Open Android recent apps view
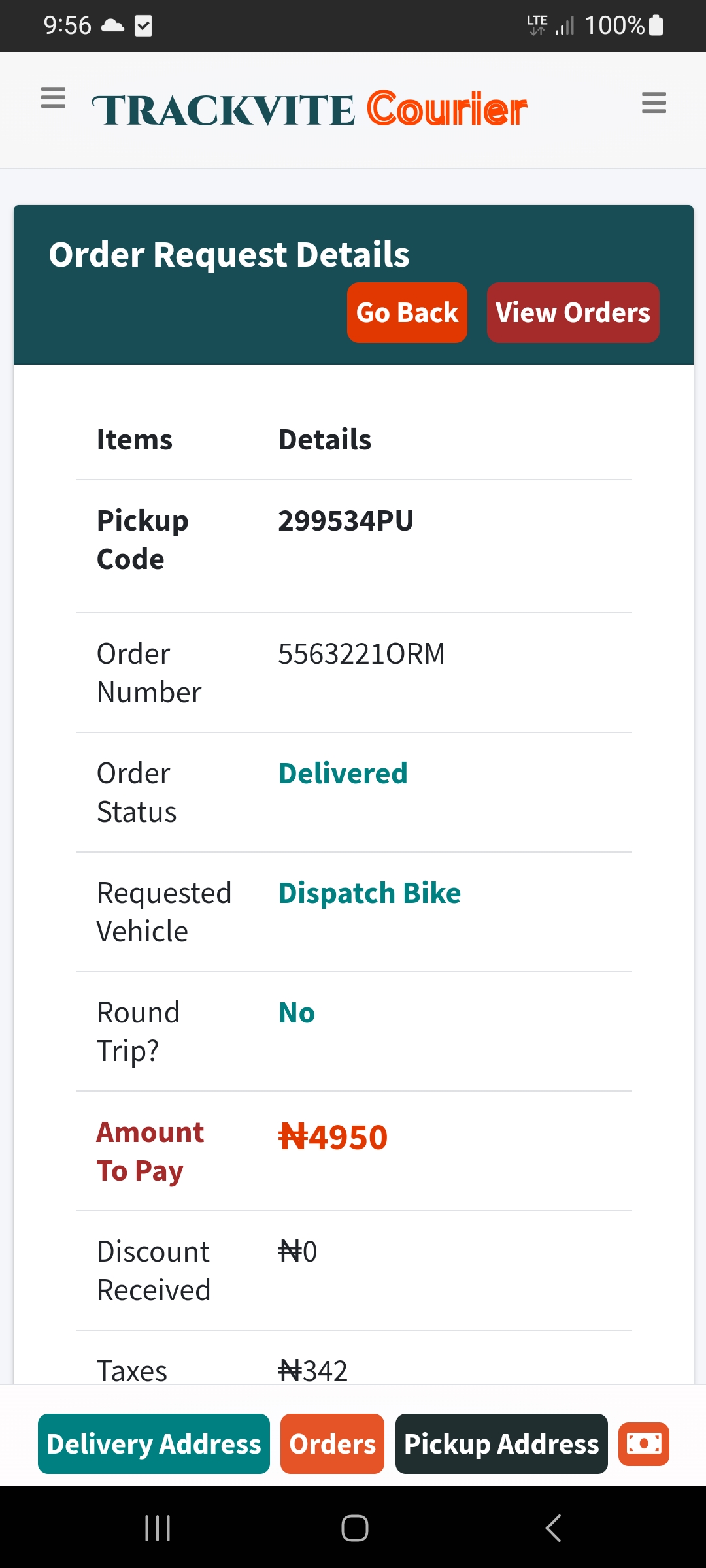This screenshot has width=706, height=1568. coord(158,1528)
